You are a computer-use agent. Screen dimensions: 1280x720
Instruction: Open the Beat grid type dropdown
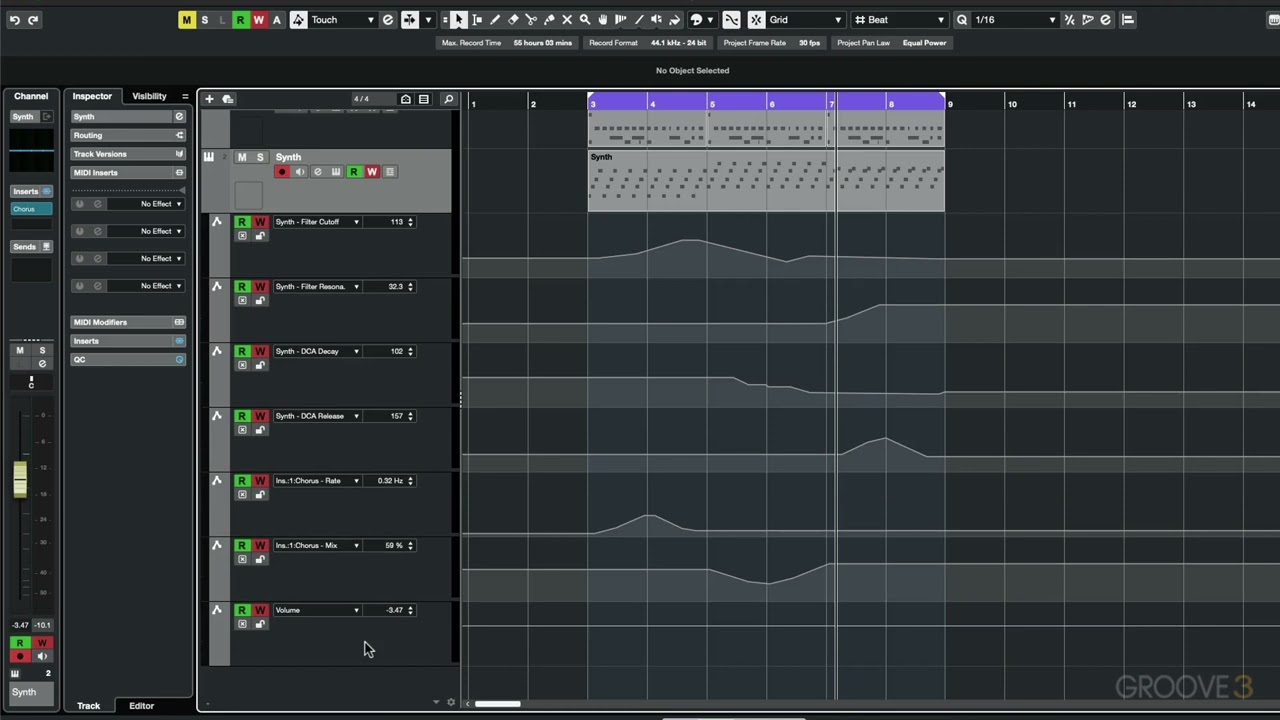tap(906, 20)
